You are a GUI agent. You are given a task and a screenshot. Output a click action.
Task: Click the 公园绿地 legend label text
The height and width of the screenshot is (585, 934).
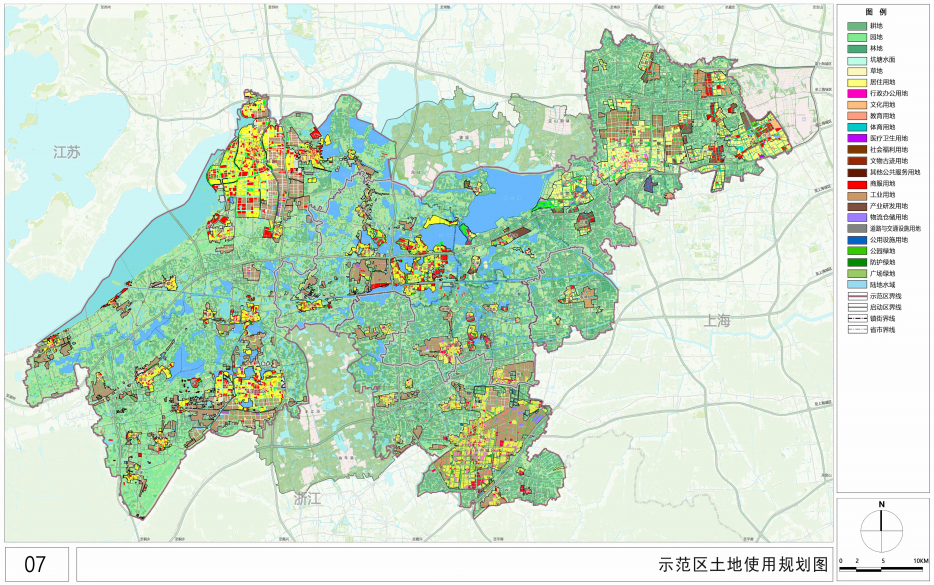[882, 251]
